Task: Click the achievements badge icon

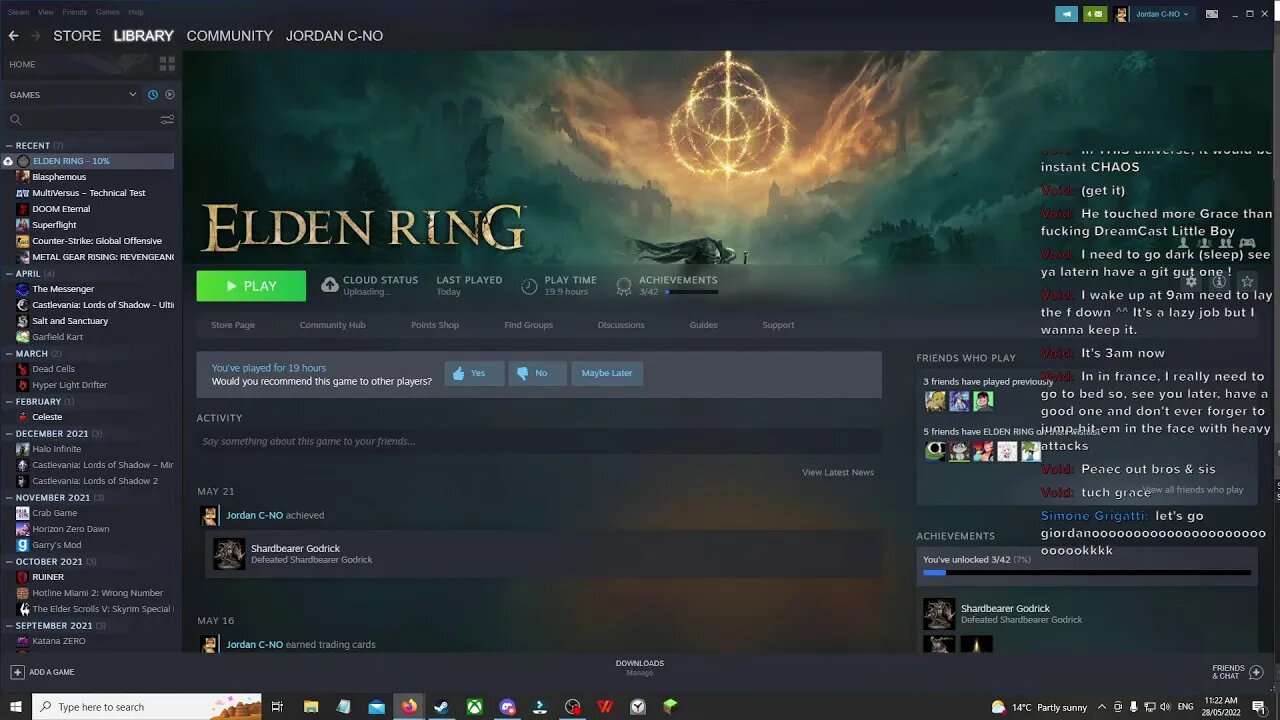Action: pyautogui.click(x=624, y=286)
